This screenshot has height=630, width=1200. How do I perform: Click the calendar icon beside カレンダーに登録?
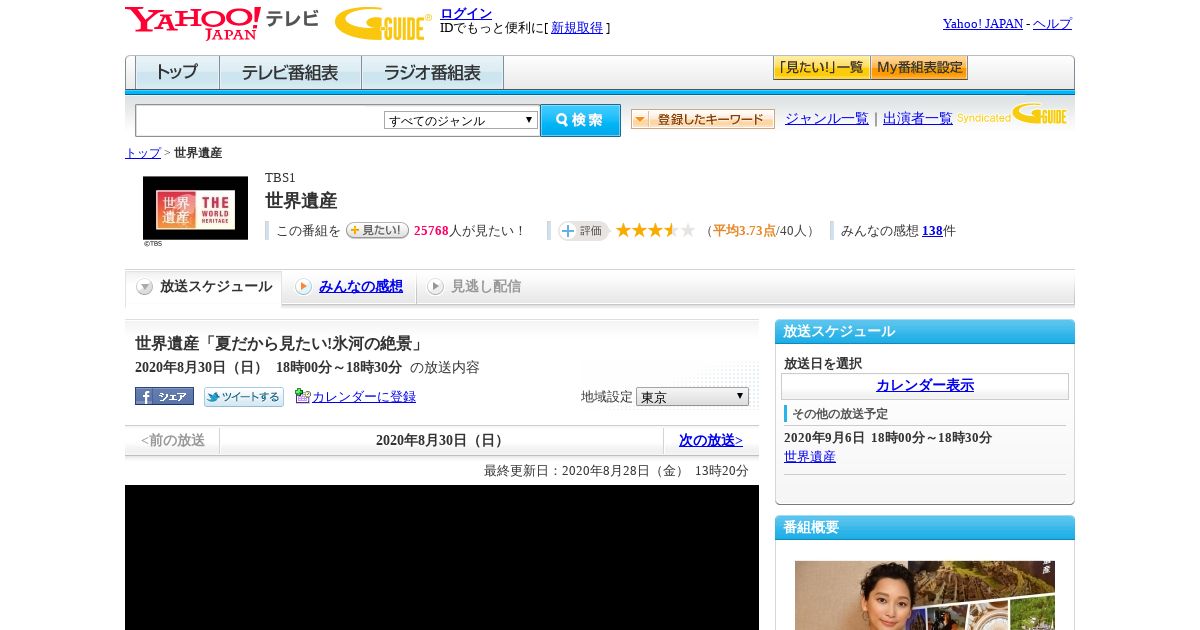pyautogui.click(x=303, y=396)
